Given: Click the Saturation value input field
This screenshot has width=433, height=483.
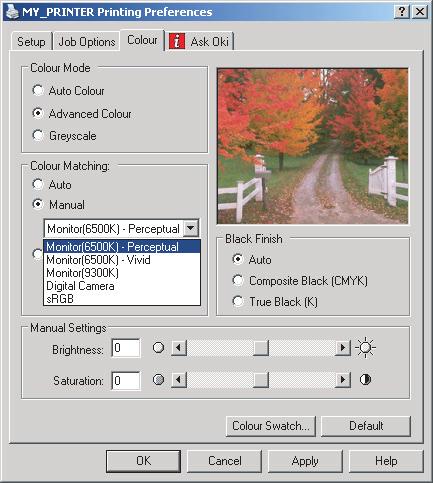Looking at the screenshot, I should tap(126, 380).
